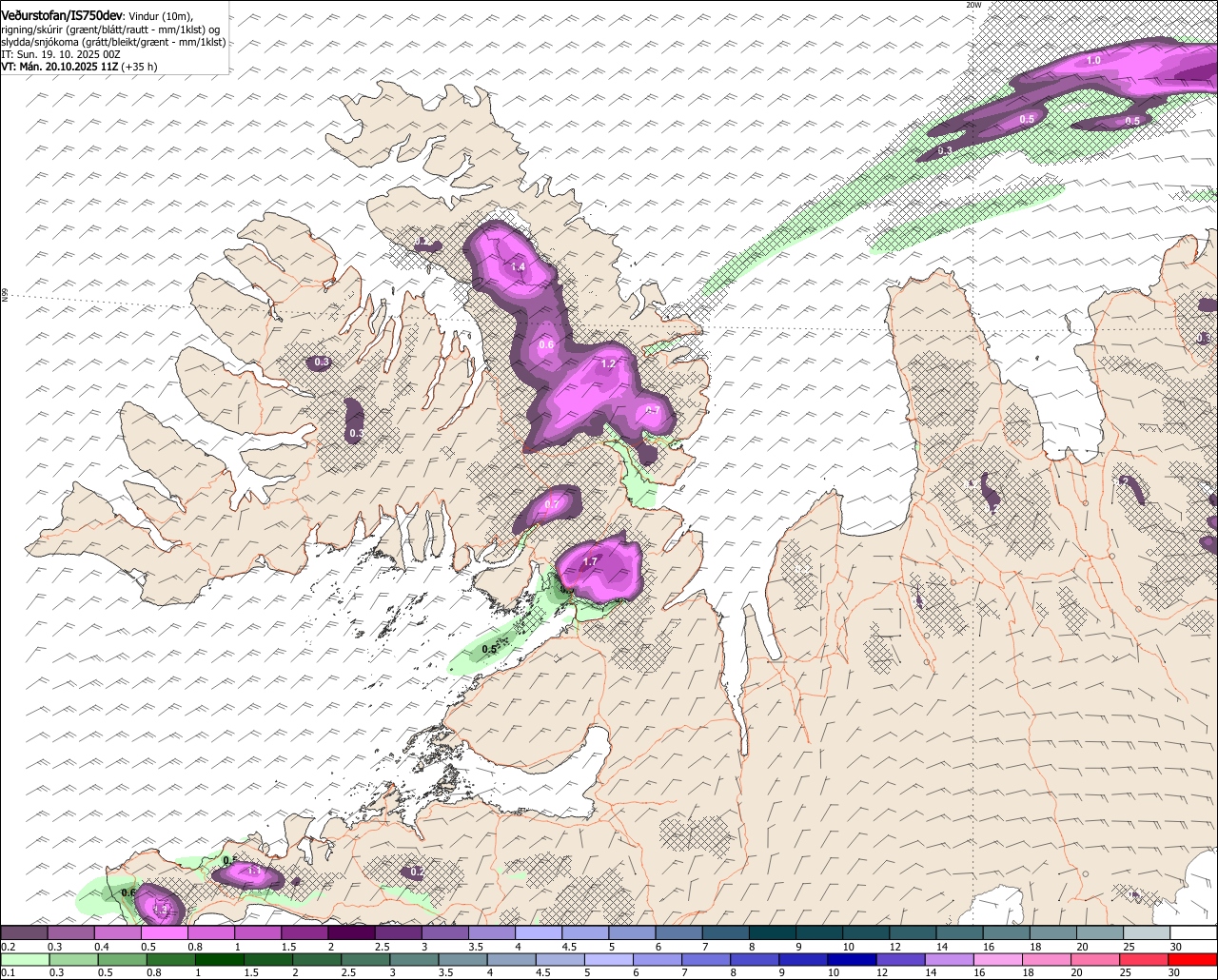1218x980 pixels.
Task: Click the grey-green 3–3.5 swatch in lower legend
Action: pyautogui.click(x=415, y=958)
